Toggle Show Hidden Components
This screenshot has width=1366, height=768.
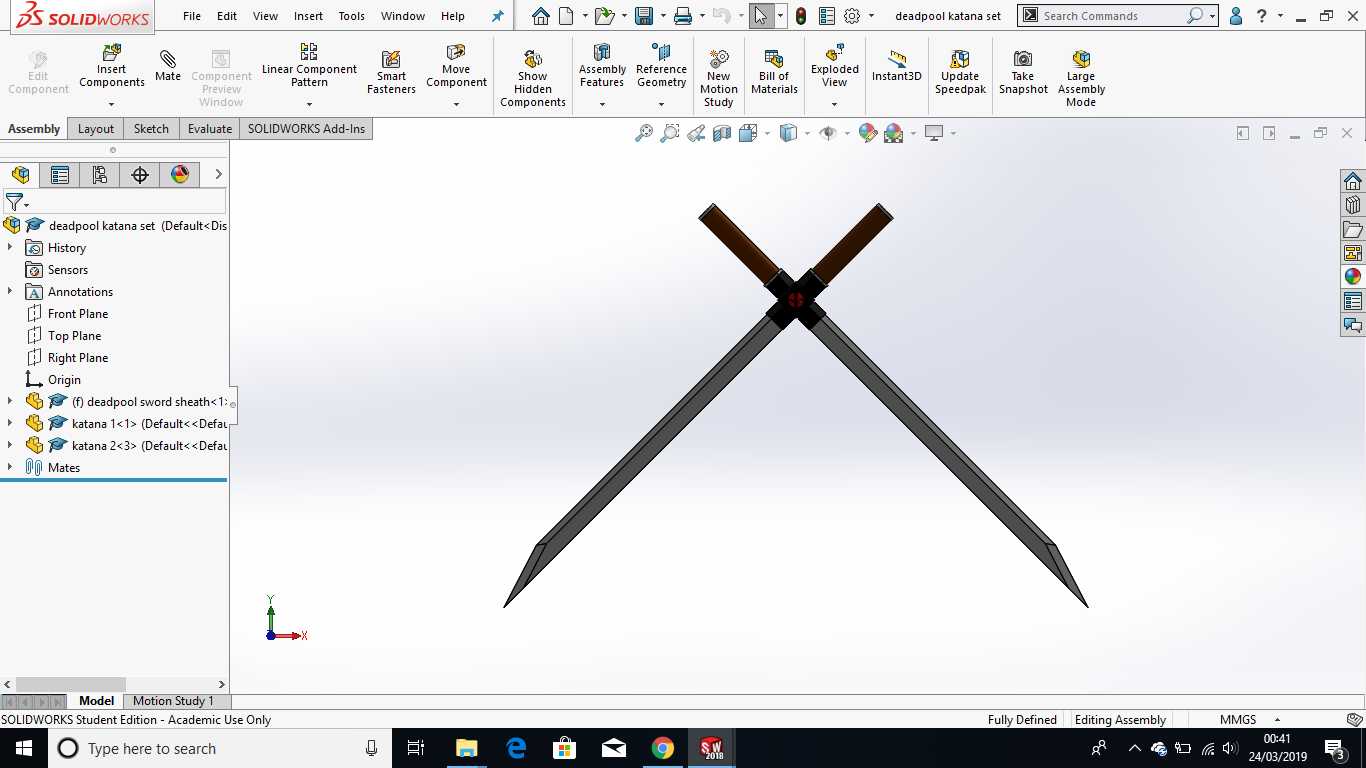(x=533, y=77)
